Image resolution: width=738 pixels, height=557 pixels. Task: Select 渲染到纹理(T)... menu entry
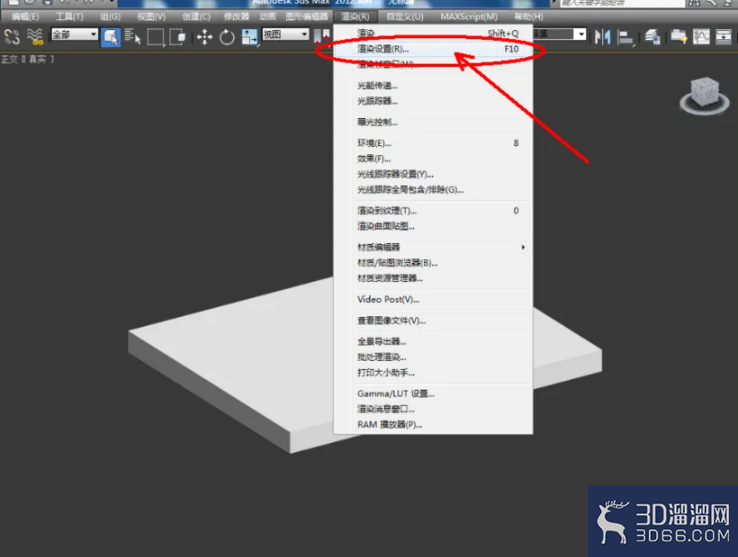tap(433, 210)
